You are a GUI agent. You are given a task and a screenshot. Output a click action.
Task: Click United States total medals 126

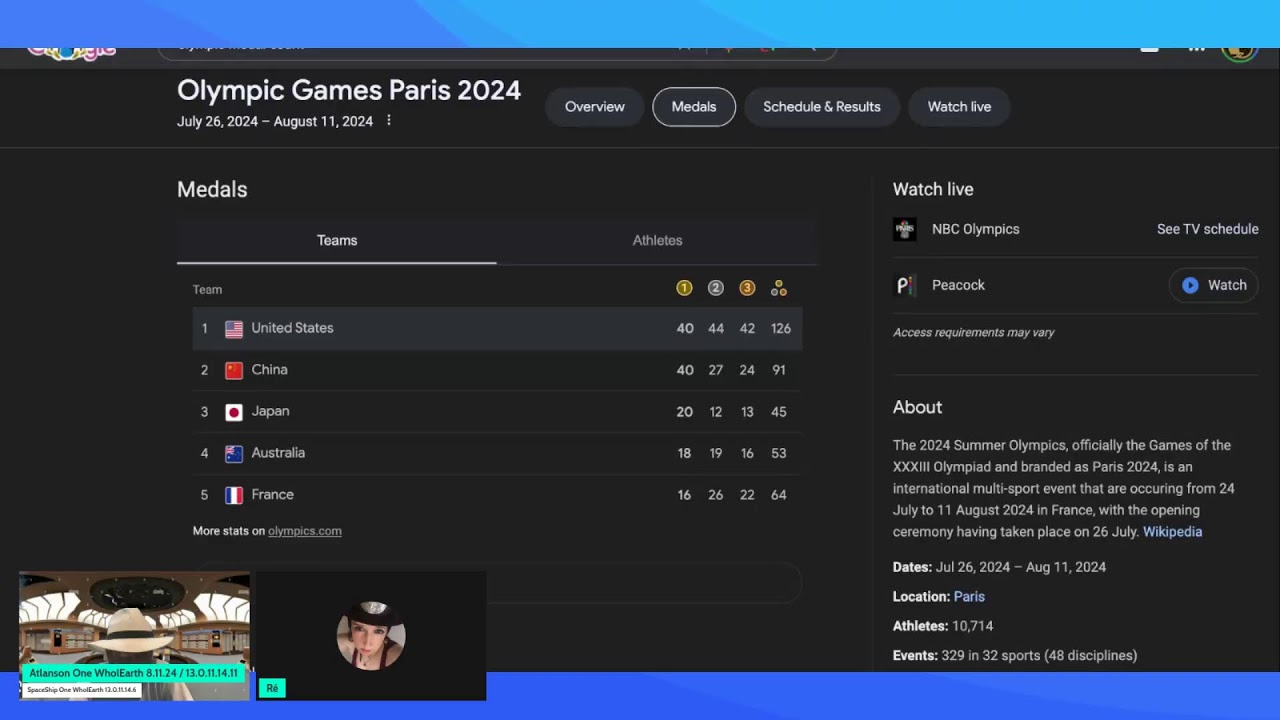(x=780, y=328)
